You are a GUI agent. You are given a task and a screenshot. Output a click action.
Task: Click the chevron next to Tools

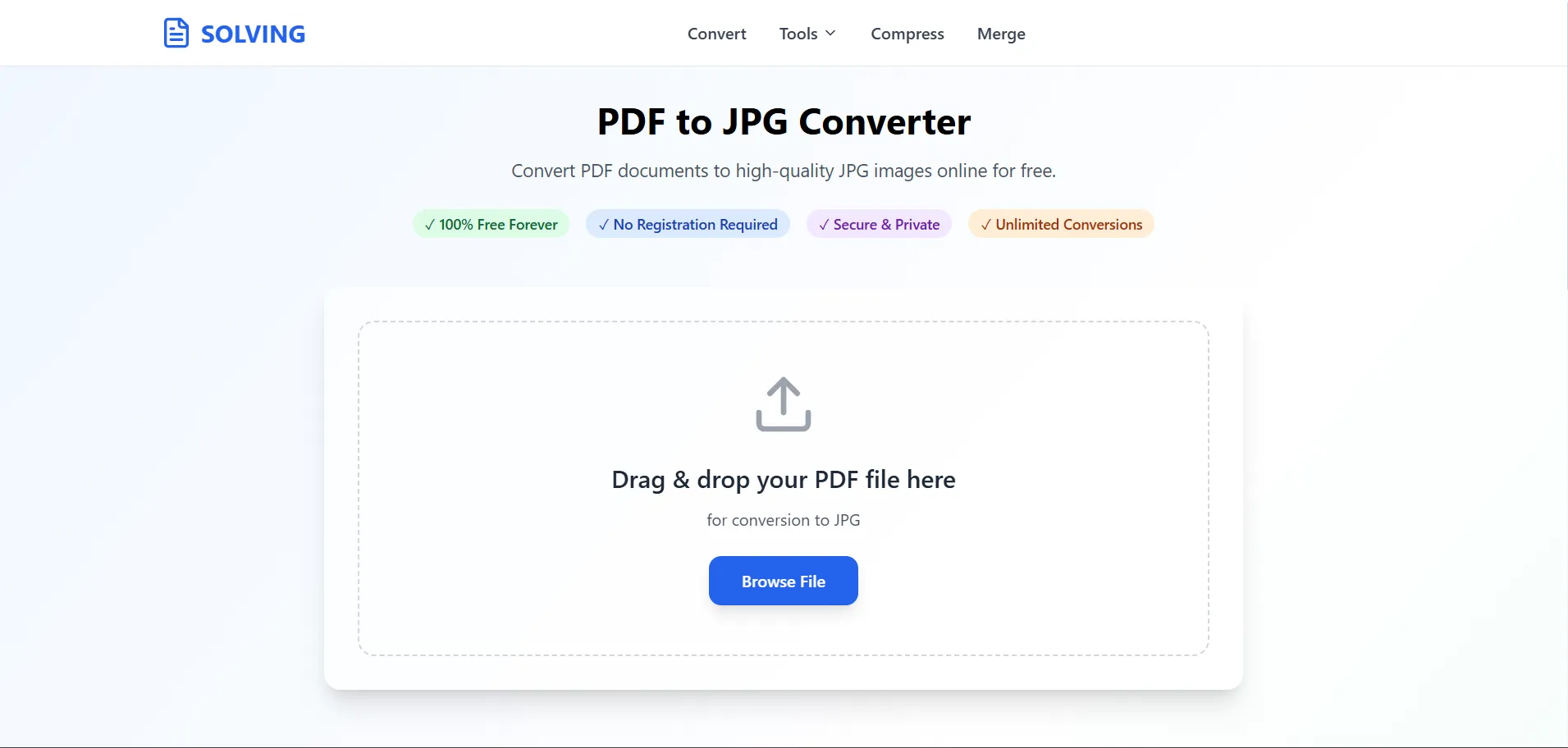click(831, 34)
